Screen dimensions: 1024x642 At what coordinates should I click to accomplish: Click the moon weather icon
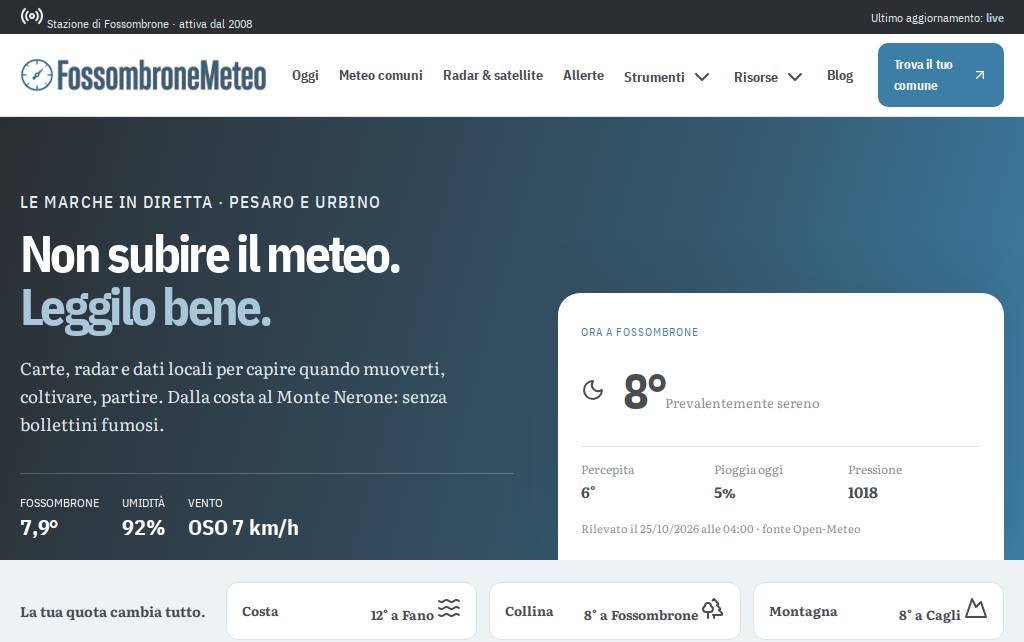(592, 390)
